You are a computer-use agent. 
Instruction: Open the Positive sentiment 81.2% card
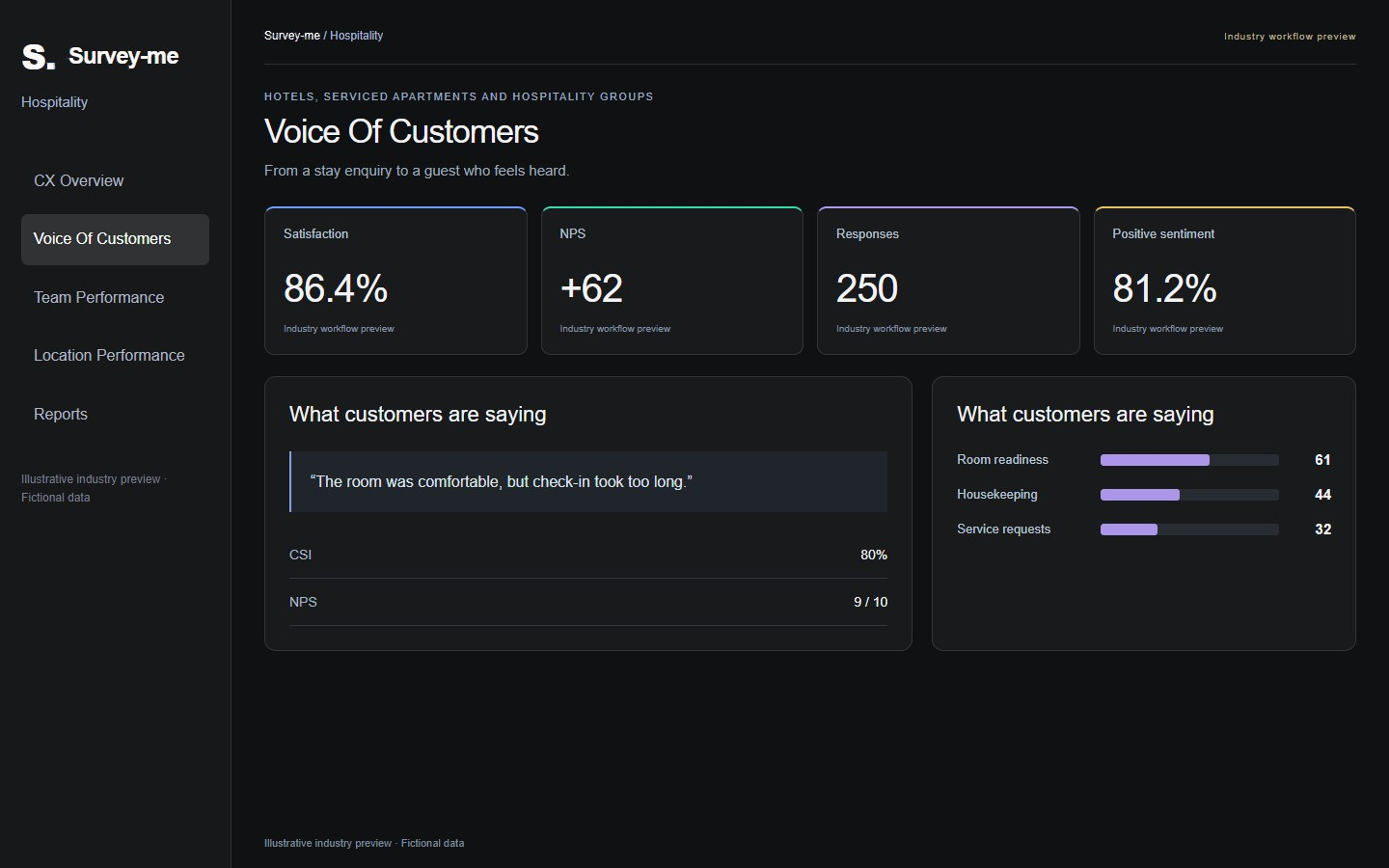coord(1225,281)
